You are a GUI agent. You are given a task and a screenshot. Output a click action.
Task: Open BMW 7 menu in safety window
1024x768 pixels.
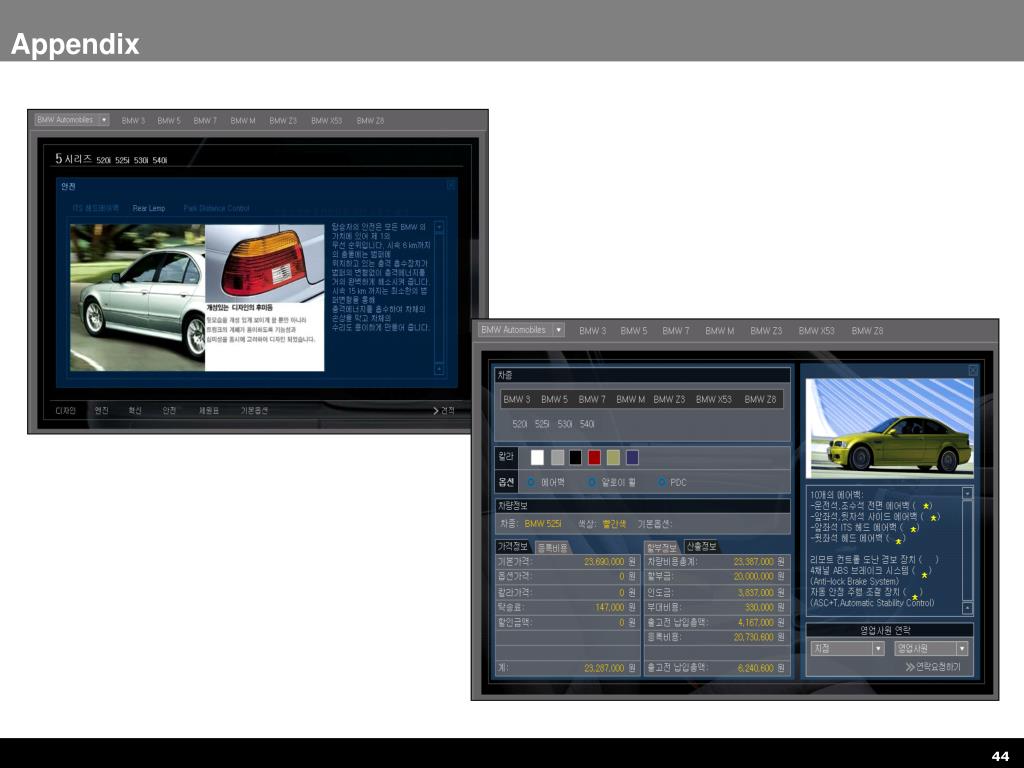(x=205, y=121)
